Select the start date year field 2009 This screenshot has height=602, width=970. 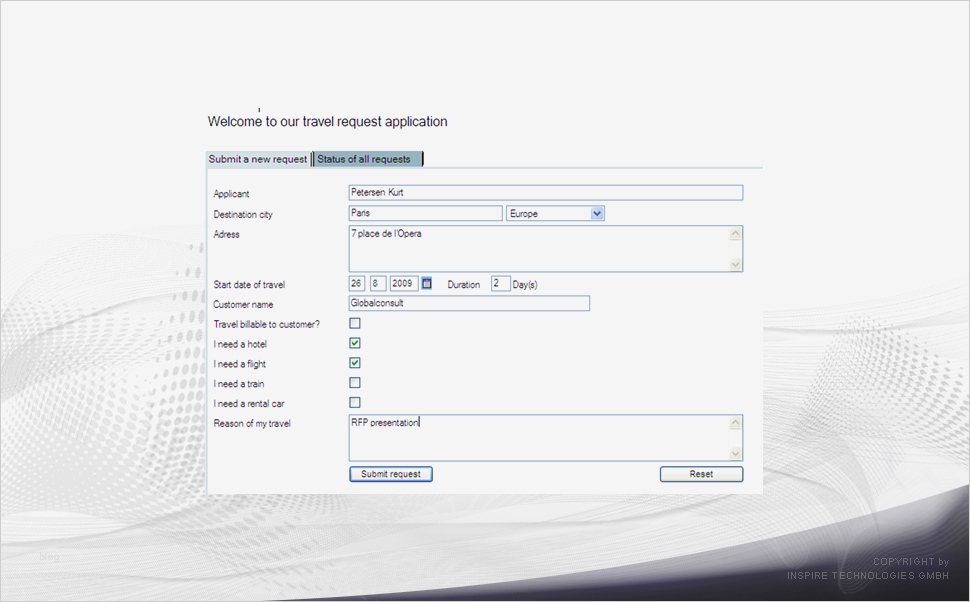click(404, 283)
